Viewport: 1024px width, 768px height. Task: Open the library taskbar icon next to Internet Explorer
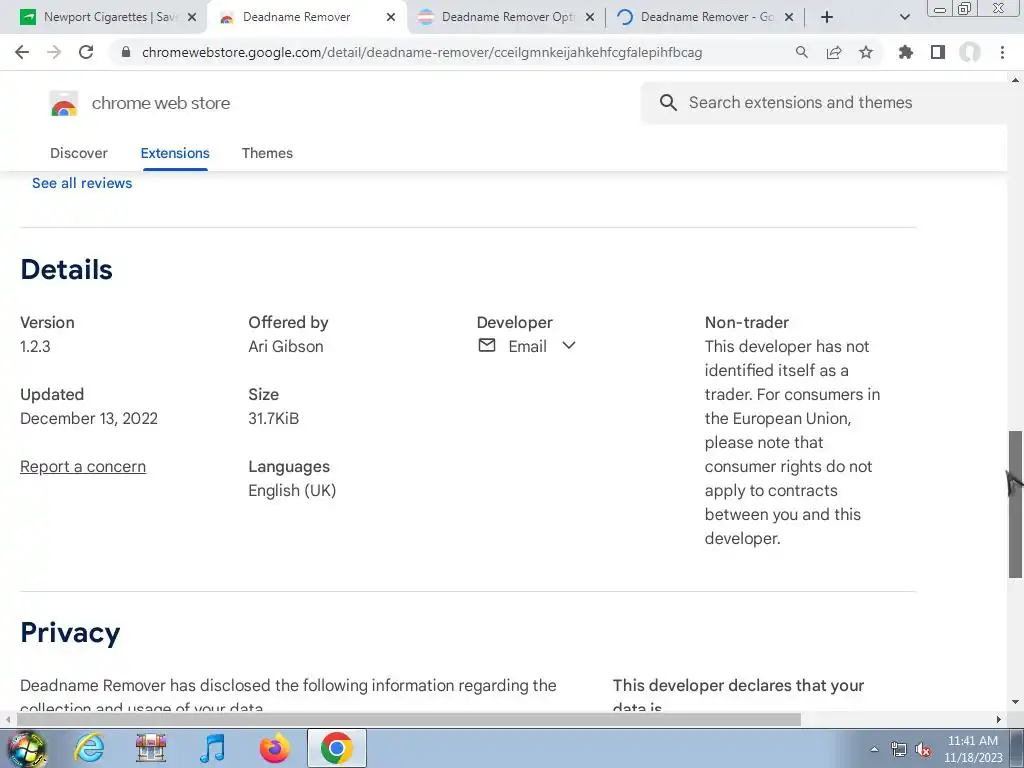point(151,748)
